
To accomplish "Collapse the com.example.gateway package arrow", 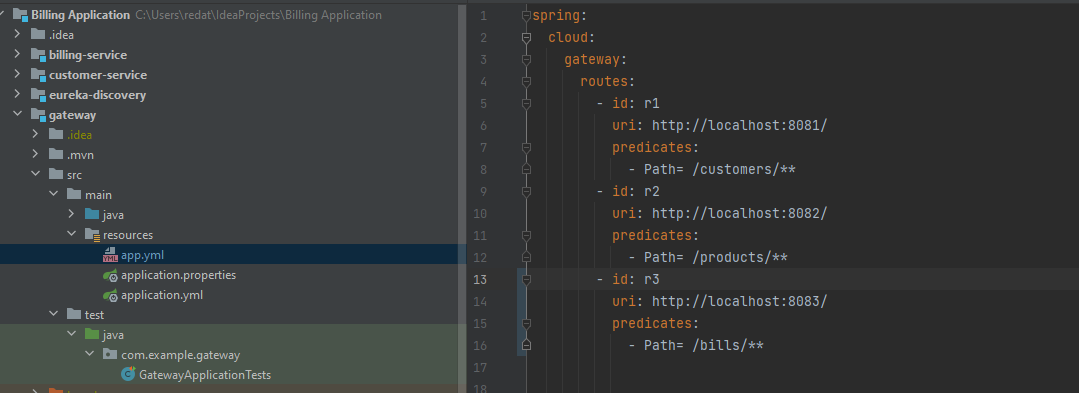I will tap(89, 354).
